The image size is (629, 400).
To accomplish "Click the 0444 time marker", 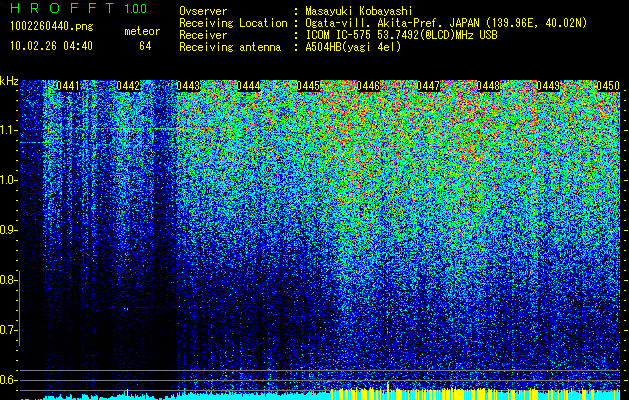I will 248,86.
